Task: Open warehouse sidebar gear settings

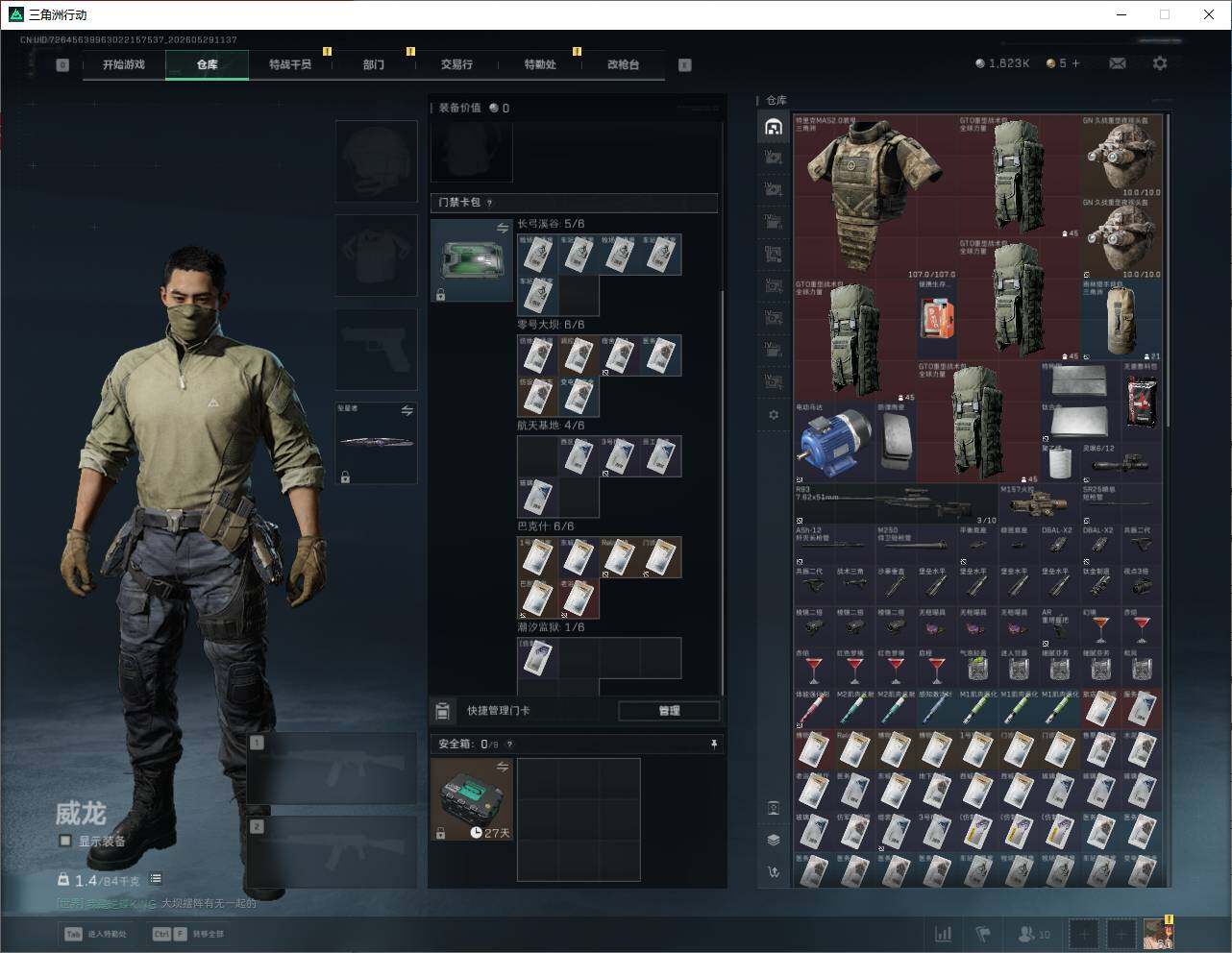Action: [x=774, y=415]
